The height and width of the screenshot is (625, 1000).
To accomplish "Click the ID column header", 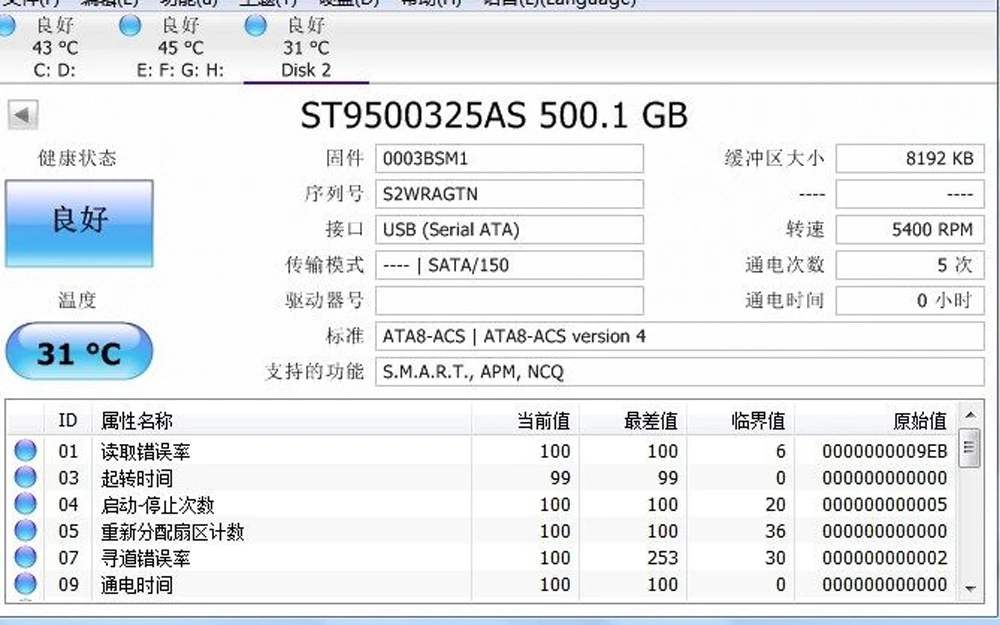I will [x=68, y=420].
